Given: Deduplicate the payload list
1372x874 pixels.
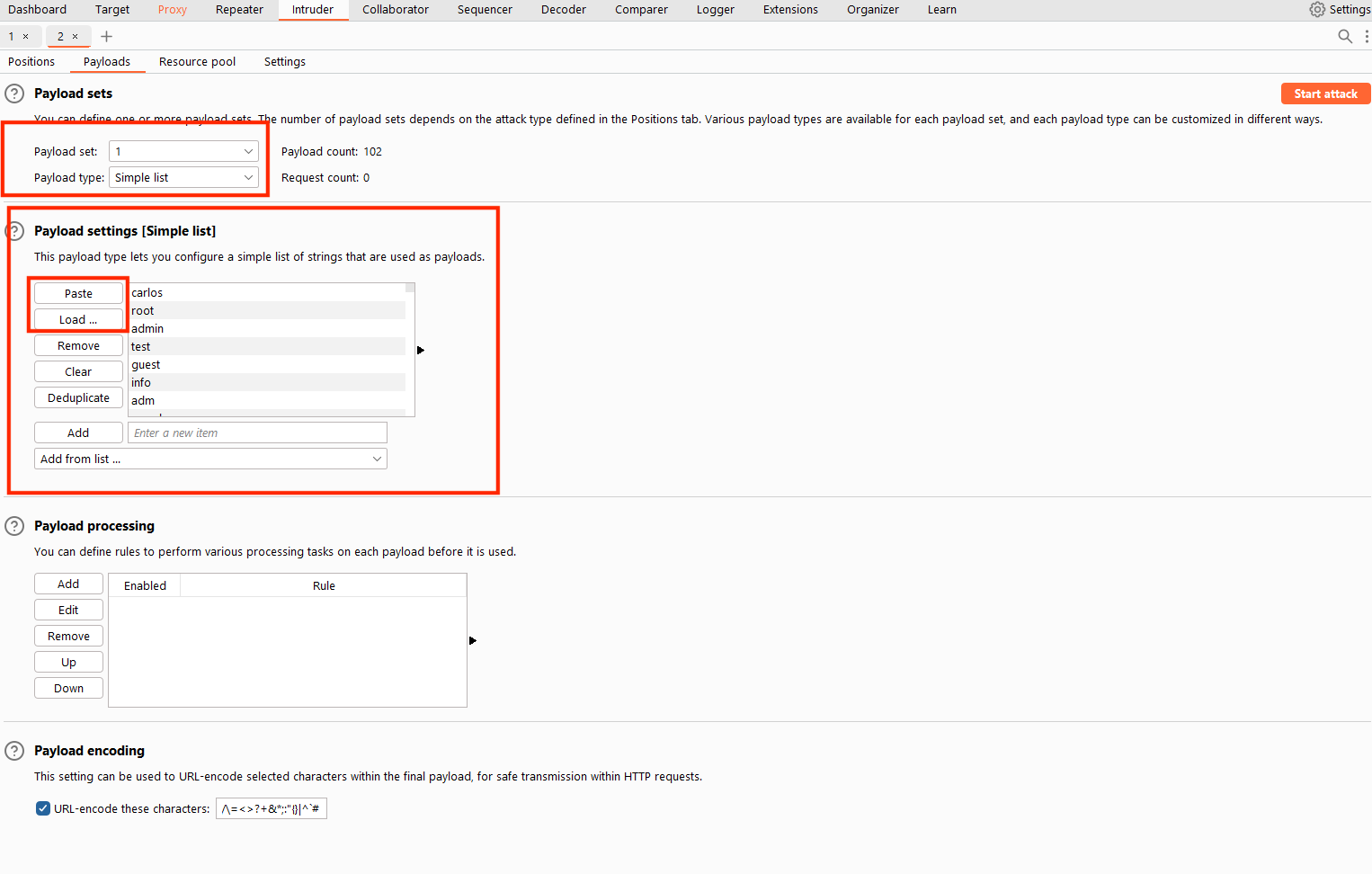Looking at the screenshot, I should point(78,397).
